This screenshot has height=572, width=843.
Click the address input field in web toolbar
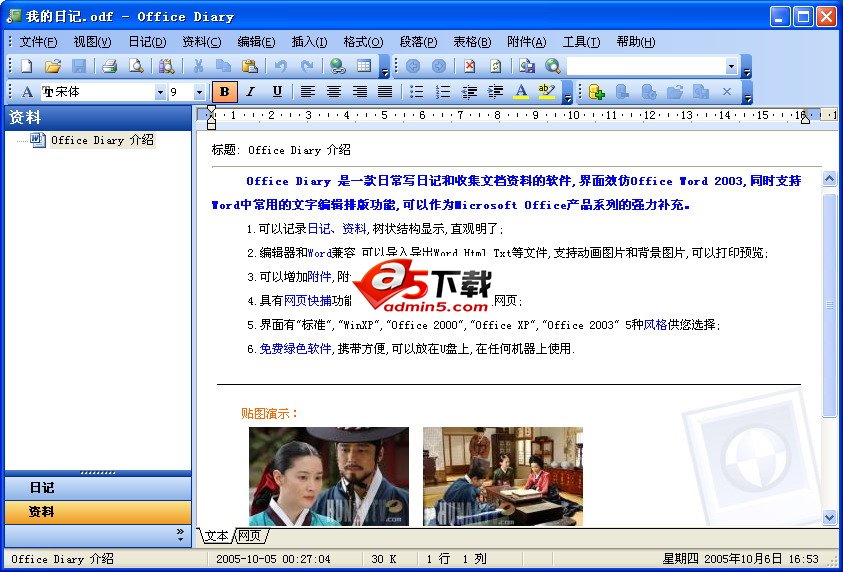pyautogui.click(x=646, y=67)
